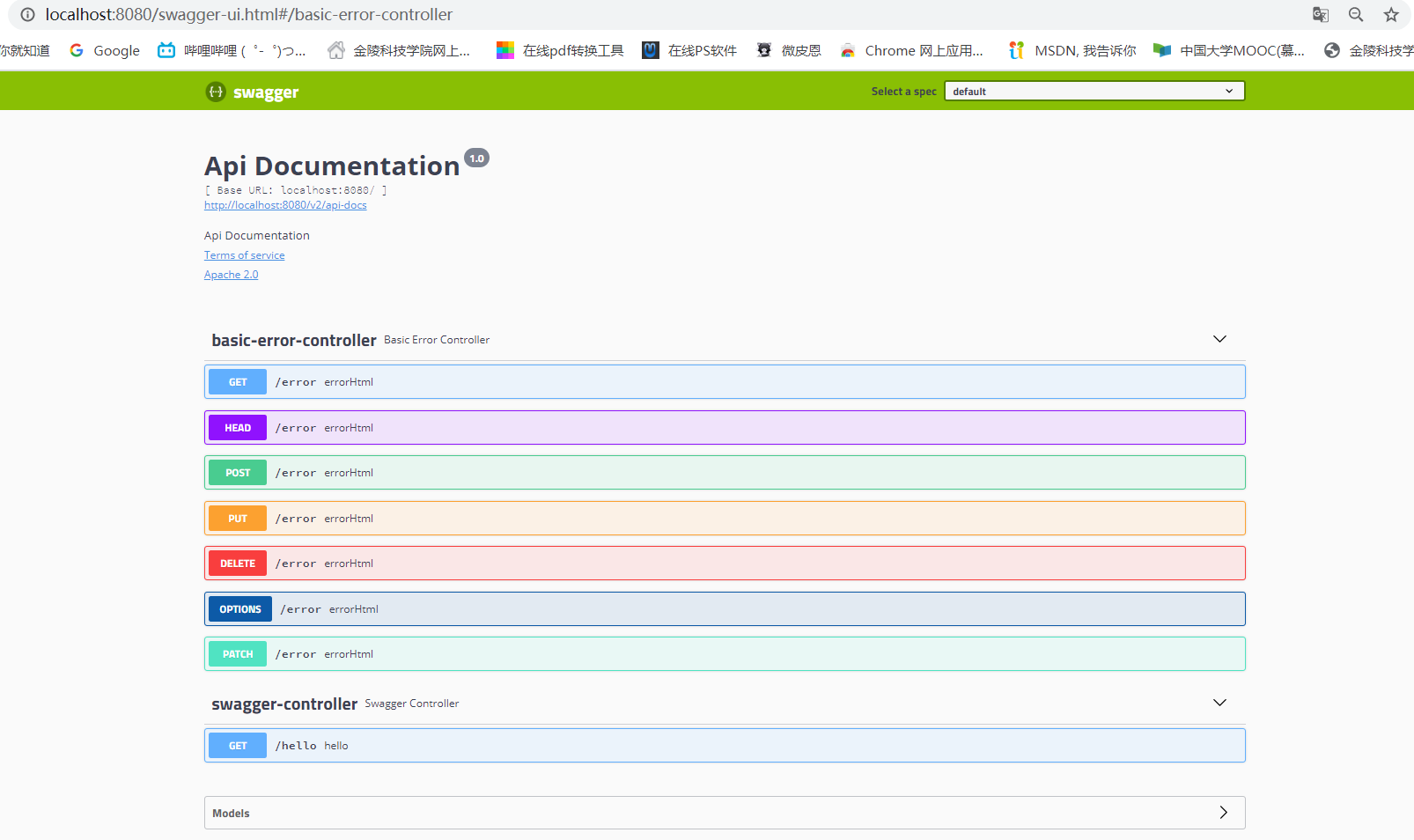1414x840 pixels.
Task: Open the localhost:8080/v2/api-docs link
Action: (x=285, y=205)
